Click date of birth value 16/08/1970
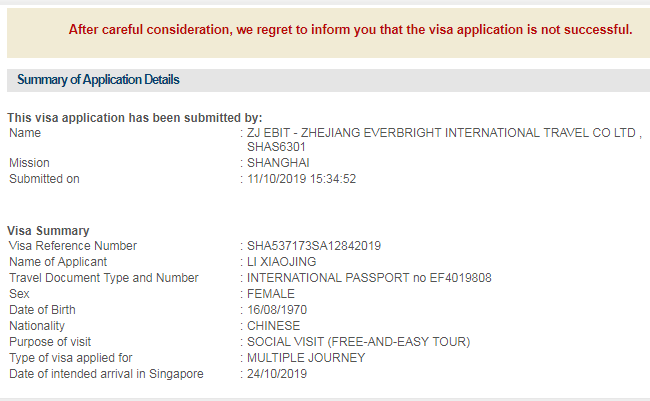 click(277, 310)
